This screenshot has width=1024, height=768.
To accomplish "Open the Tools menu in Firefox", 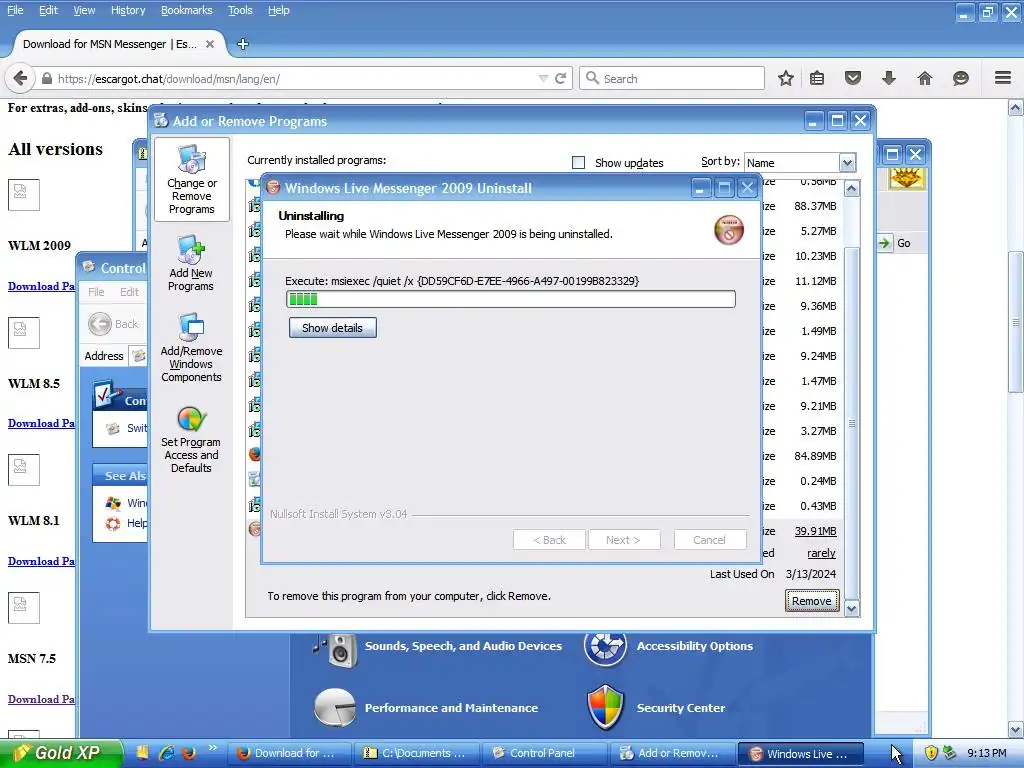I will (x=240, y=10).
